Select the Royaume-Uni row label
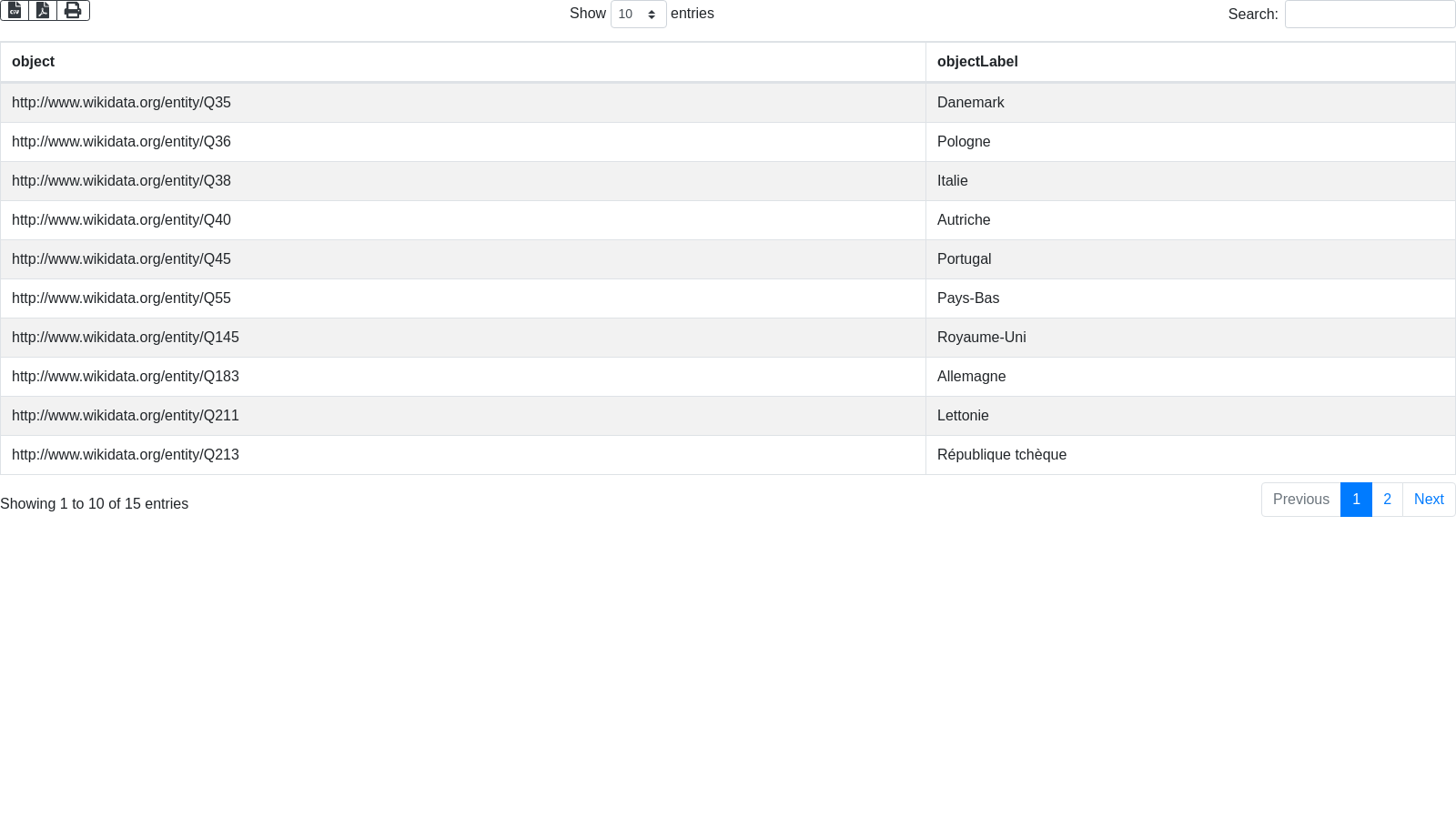Screen dimensions: 1456x819 (981, 338)
